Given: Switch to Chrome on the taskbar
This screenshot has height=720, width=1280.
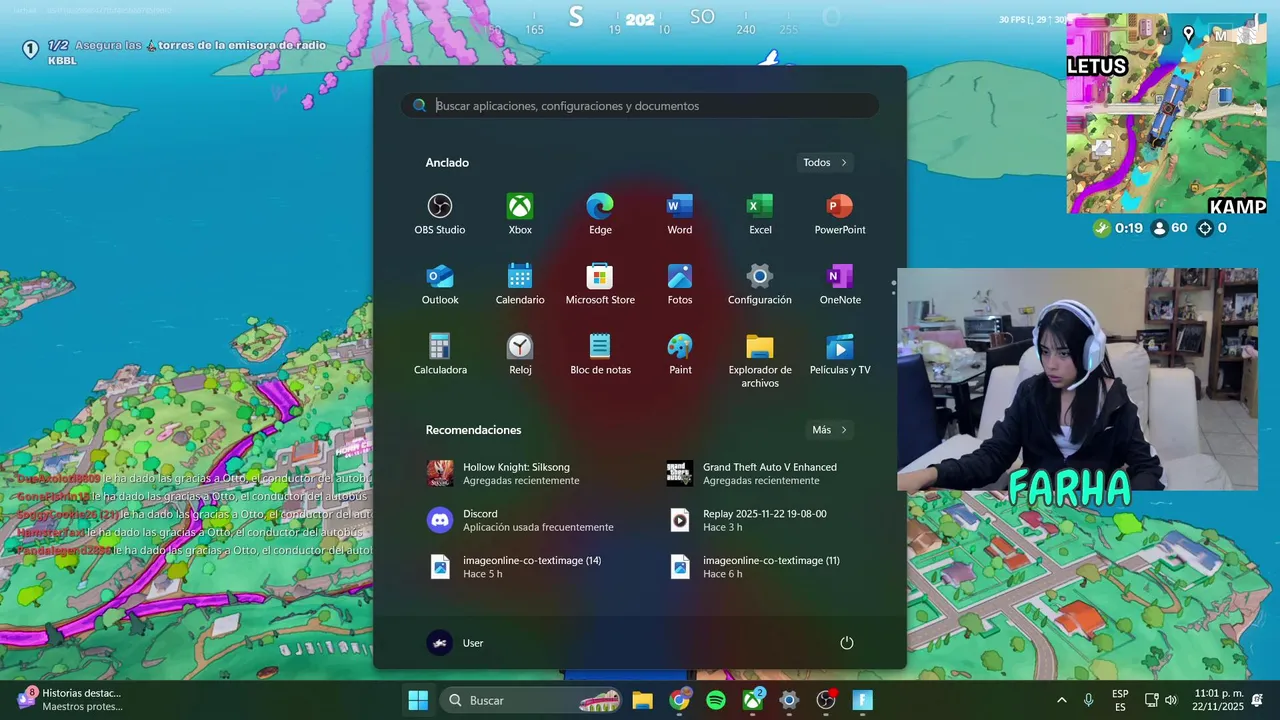Looking at the screenshot, I should pos(679,700).
